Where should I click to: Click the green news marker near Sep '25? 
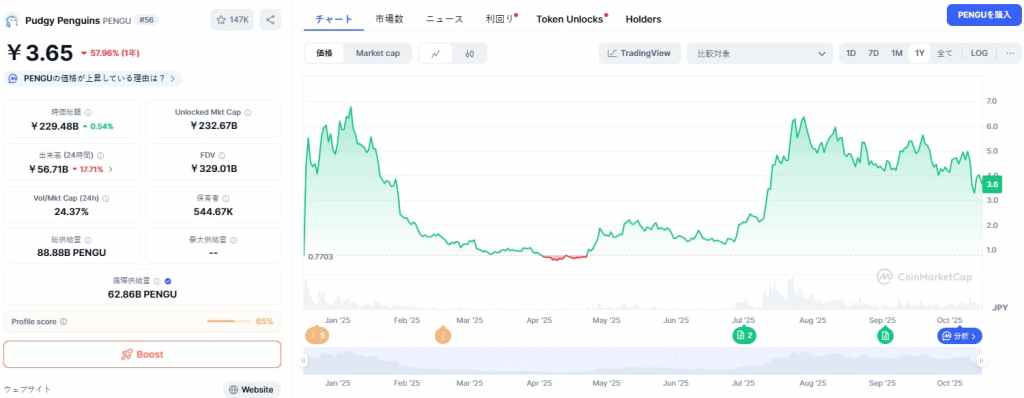click(x=885, y=336)
